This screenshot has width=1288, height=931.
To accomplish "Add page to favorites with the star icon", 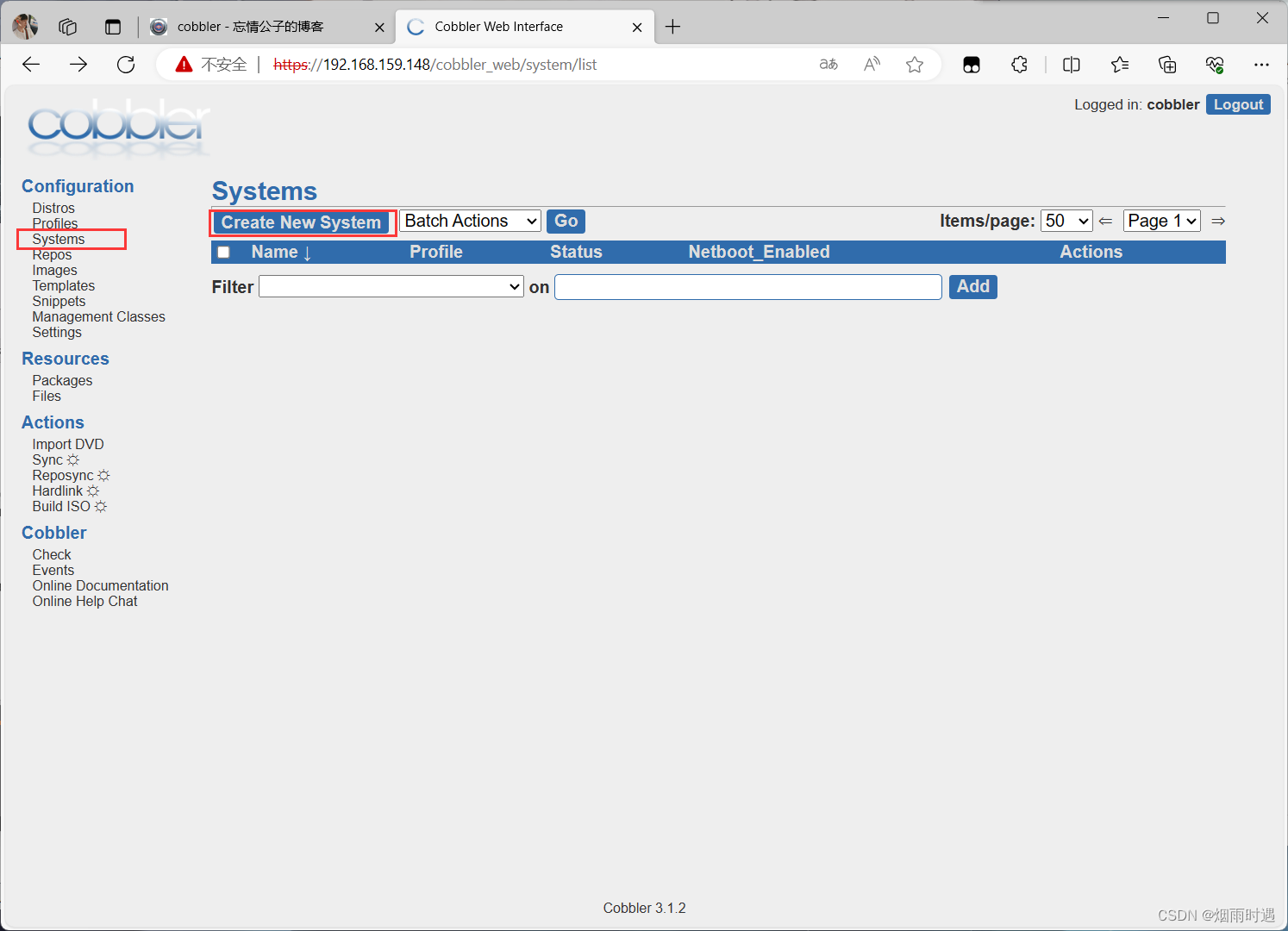I will 915,65.
